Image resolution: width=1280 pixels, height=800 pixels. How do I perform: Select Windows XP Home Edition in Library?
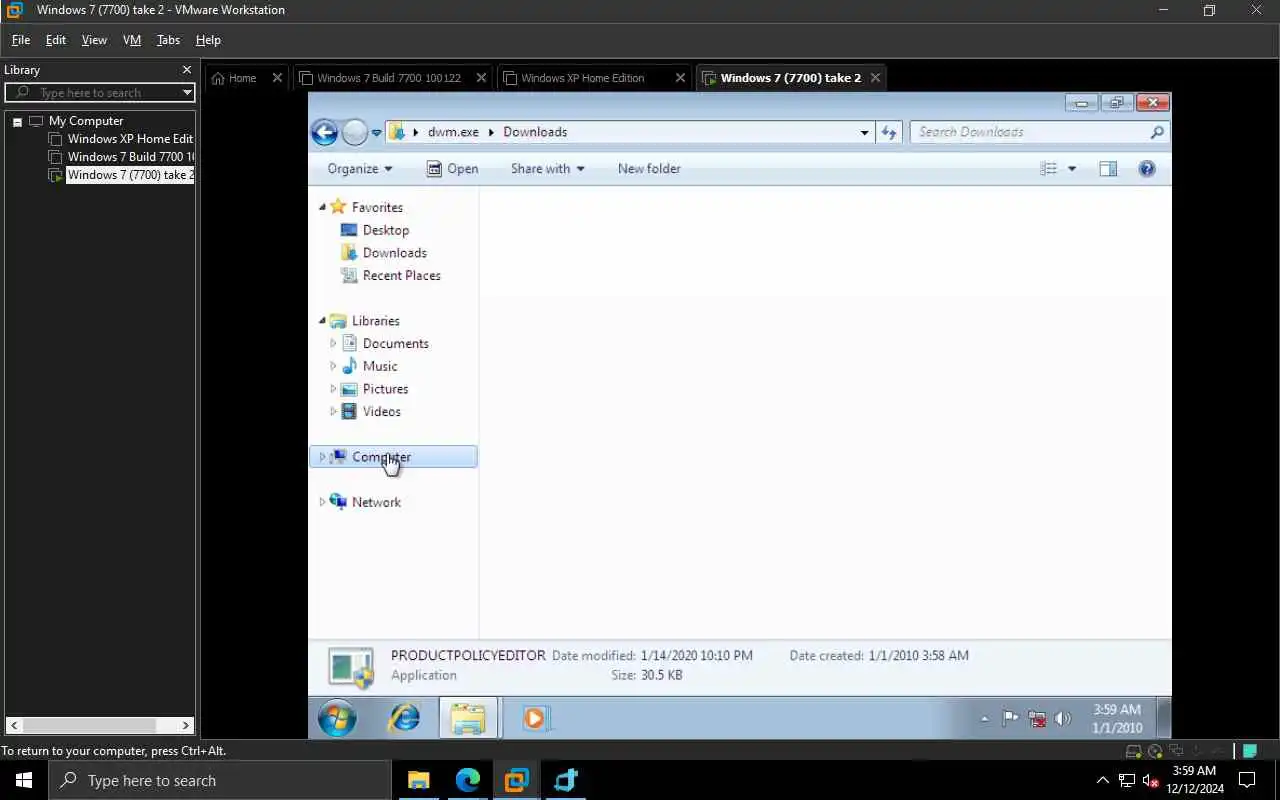coord(130,139)
